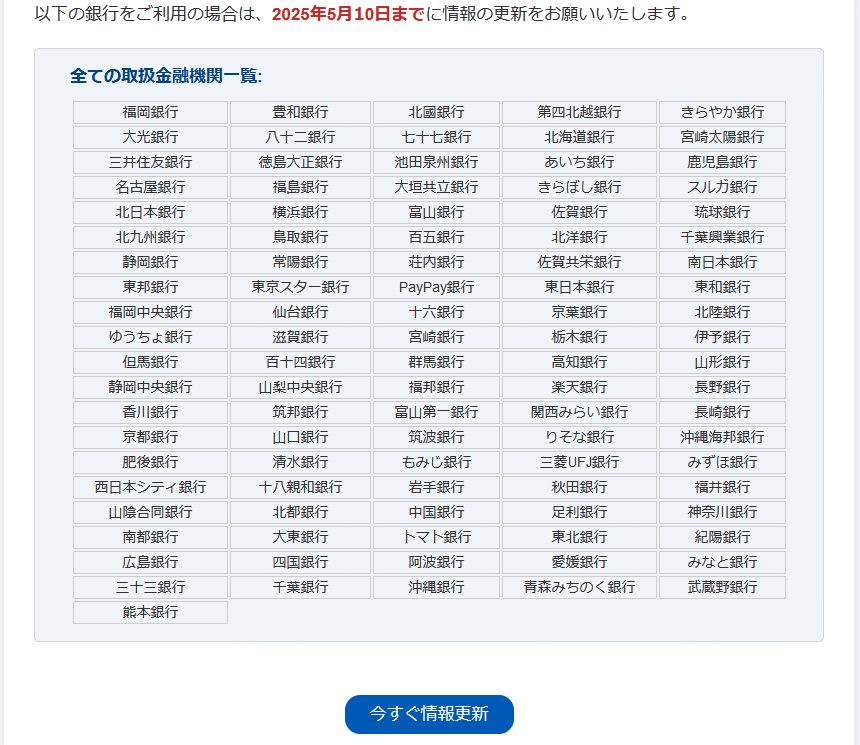Select 山陰合同銀行 in the list
The image size is (860, 745).
pos(150,512)
